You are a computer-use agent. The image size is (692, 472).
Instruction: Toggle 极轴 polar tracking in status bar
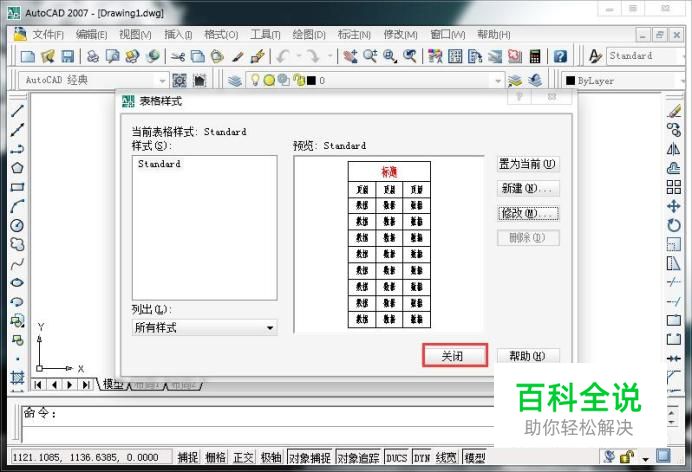coord(271,457)
